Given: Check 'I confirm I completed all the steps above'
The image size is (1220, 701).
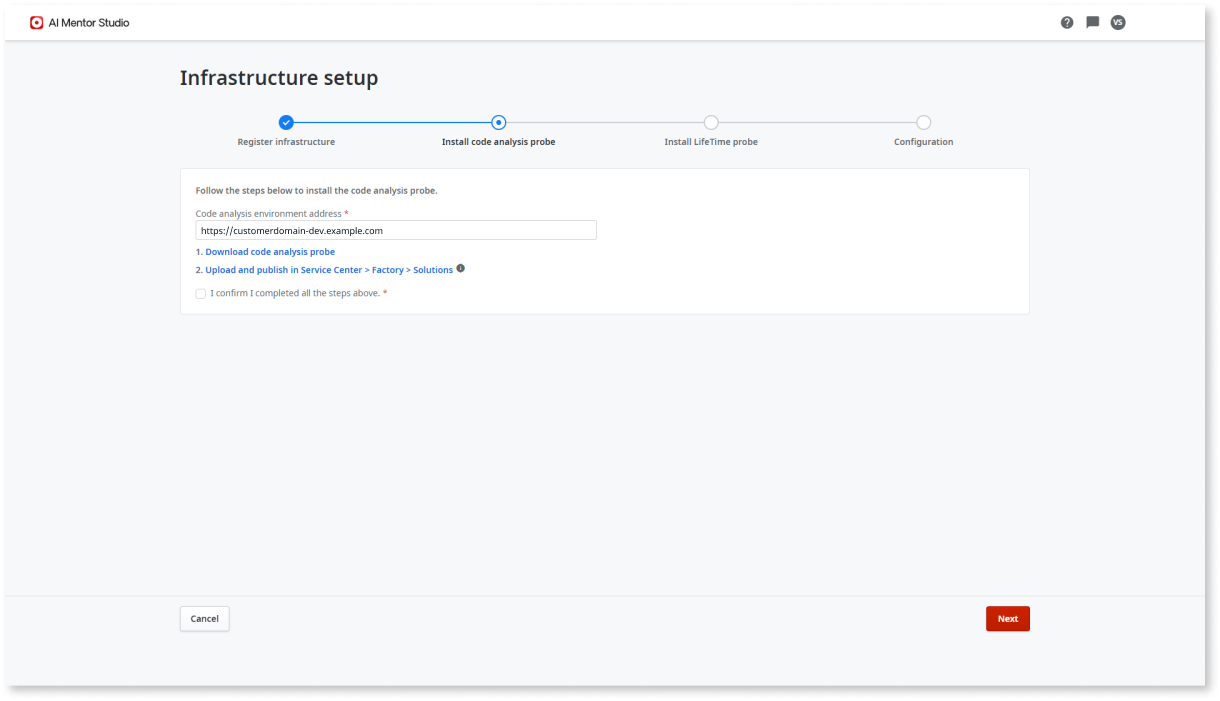Looking at the screenshot, I should [x=200, y=293].
